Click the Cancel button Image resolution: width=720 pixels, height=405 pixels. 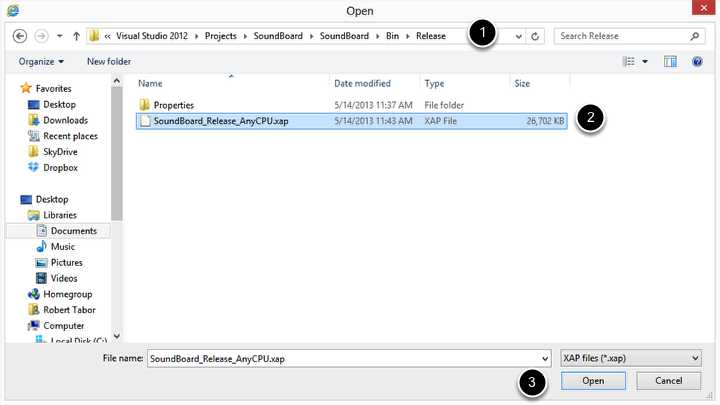668,381
